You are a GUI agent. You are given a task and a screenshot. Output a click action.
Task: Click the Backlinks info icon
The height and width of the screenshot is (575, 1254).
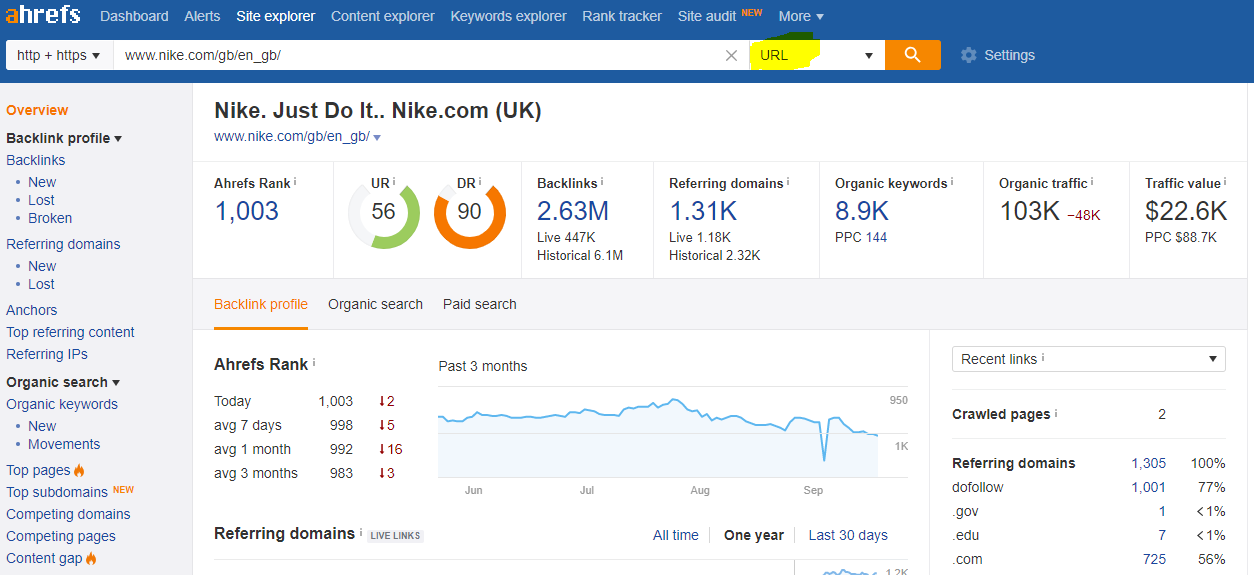click(602, 182)
